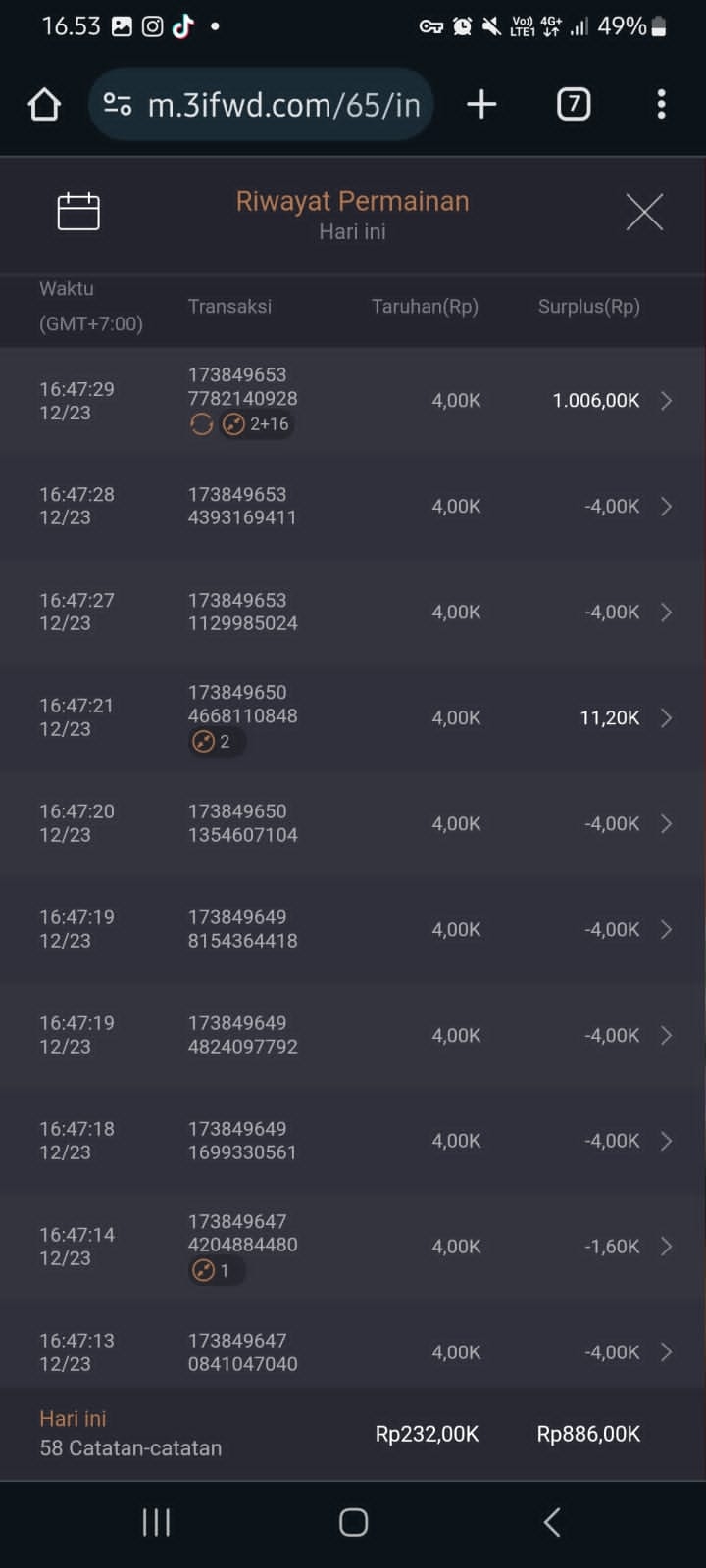Select the 16:47:20 transaction row

(x=353, y=823)
